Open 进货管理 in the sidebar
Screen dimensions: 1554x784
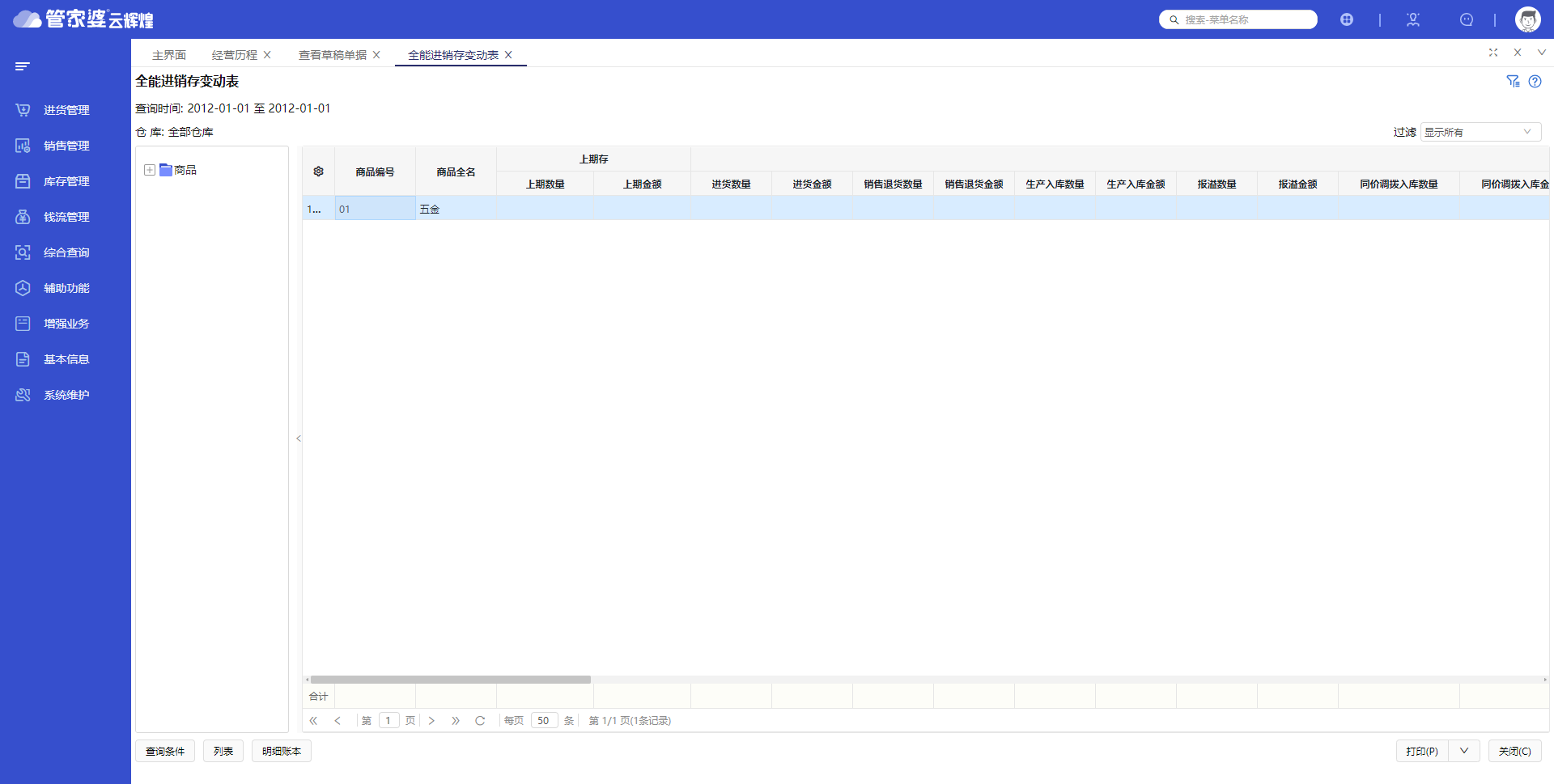tap(66, 110)
